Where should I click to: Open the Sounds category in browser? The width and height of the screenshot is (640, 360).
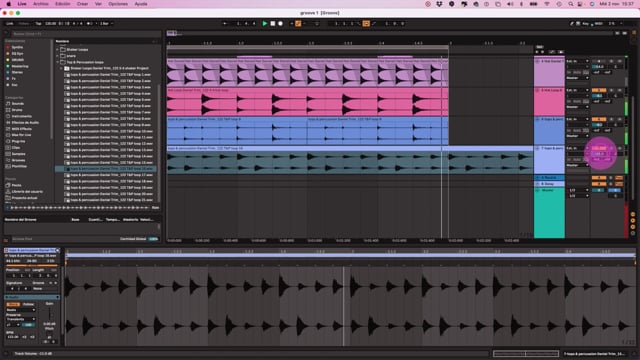[x=18, y=104]
